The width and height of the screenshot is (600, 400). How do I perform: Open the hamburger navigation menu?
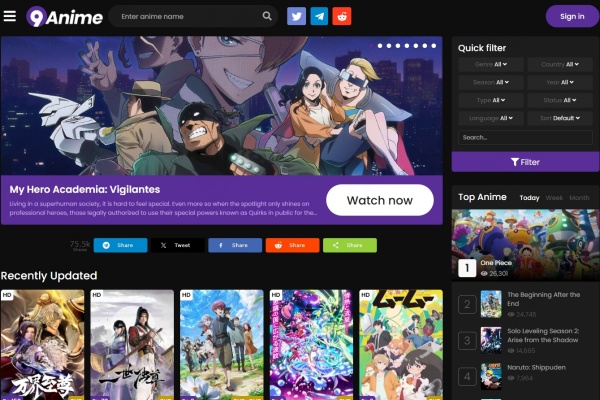[x=10, y=16]
